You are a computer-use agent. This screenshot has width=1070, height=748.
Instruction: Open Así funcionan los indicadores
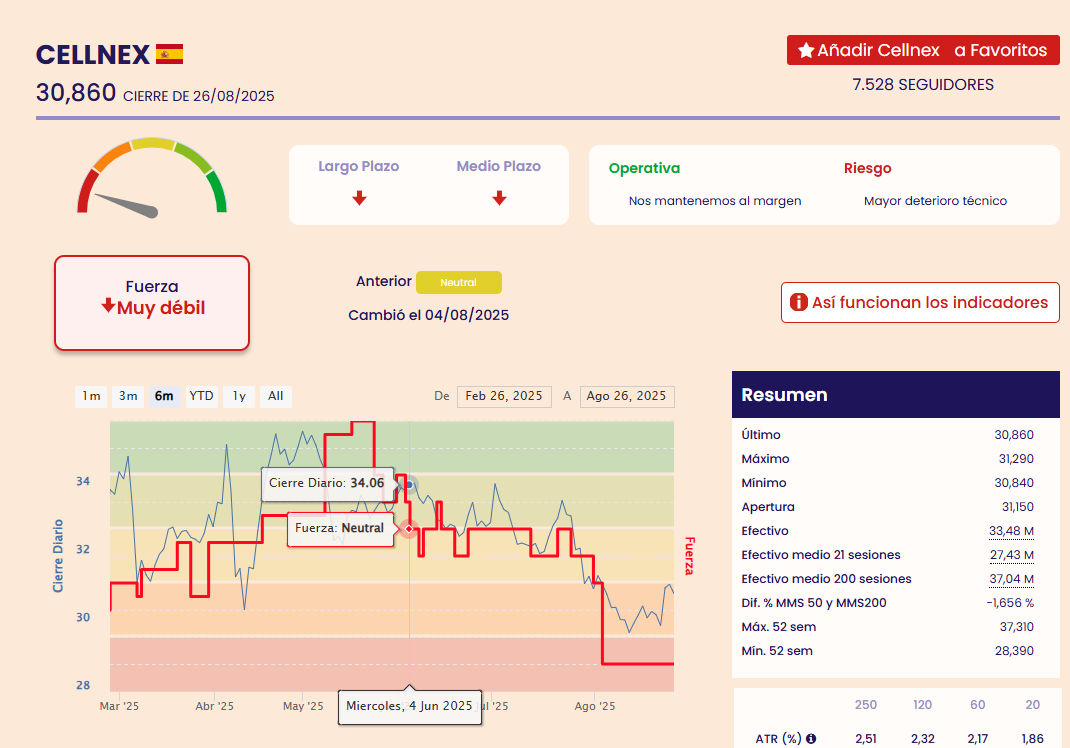920,302
